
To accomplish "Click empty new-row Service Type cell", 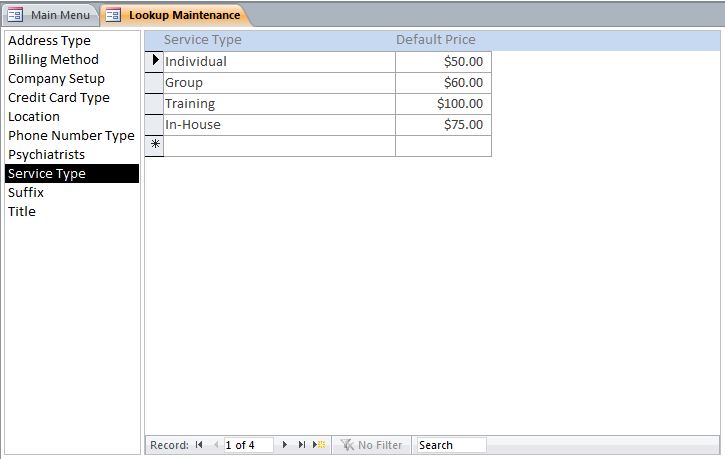I will [279, 146].
